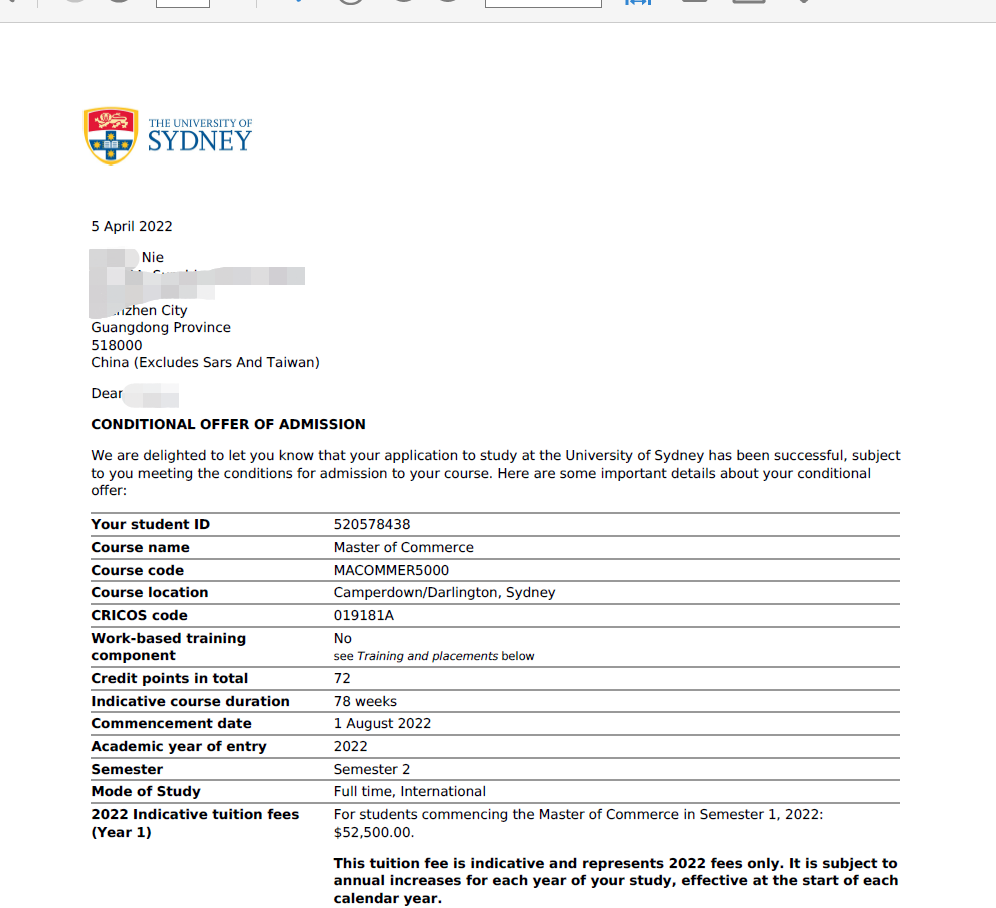Click the commencement date 1 August 2022
The width and height of the screenshot is (996, 908).
coord(382,723)
